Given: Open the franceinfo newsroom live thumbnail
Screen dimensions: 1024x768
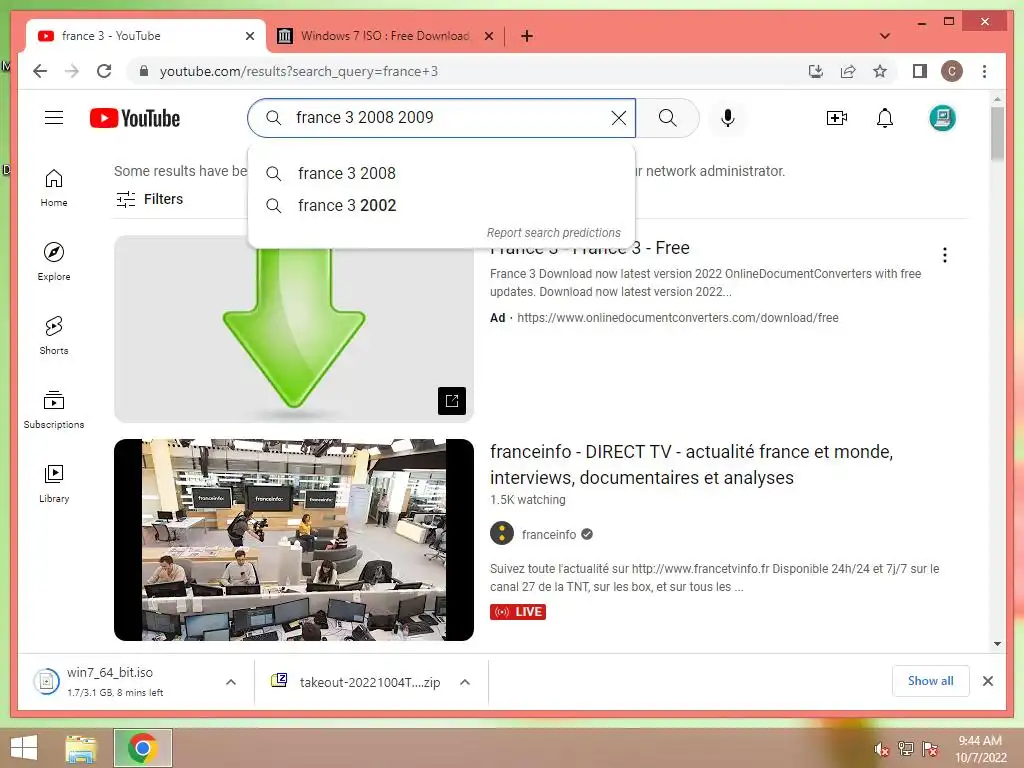Looking at the screenshot, I should pyautogui.click(x=294, y=540).
